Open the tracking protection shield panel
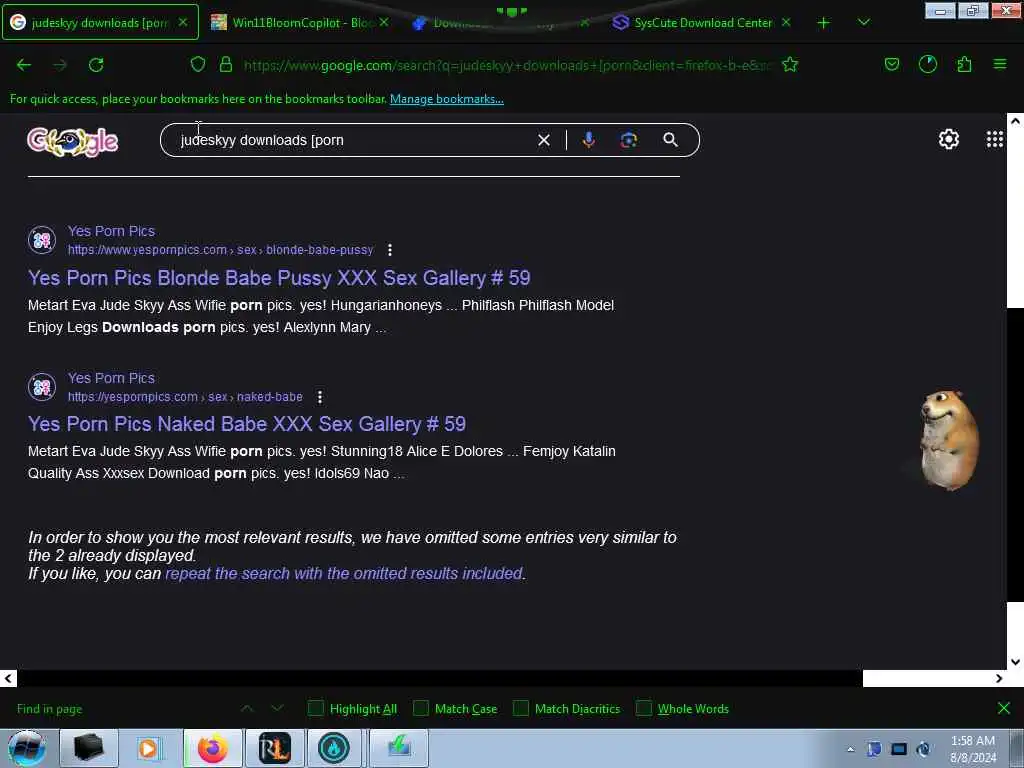This screenshot has width=1024, height=768. click(x=198, y=64)
